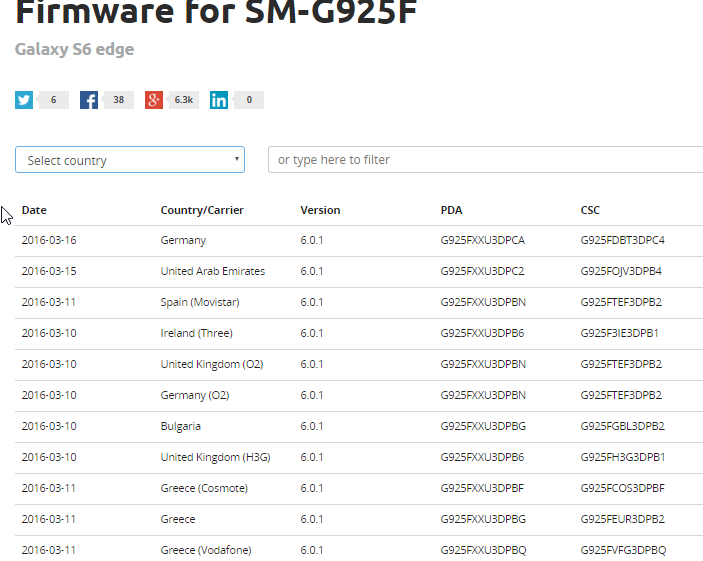This screenshot has width=703, height=561.
Task: Select CSC value G925FEUR3DPB2
Action: tap(622, 519)
